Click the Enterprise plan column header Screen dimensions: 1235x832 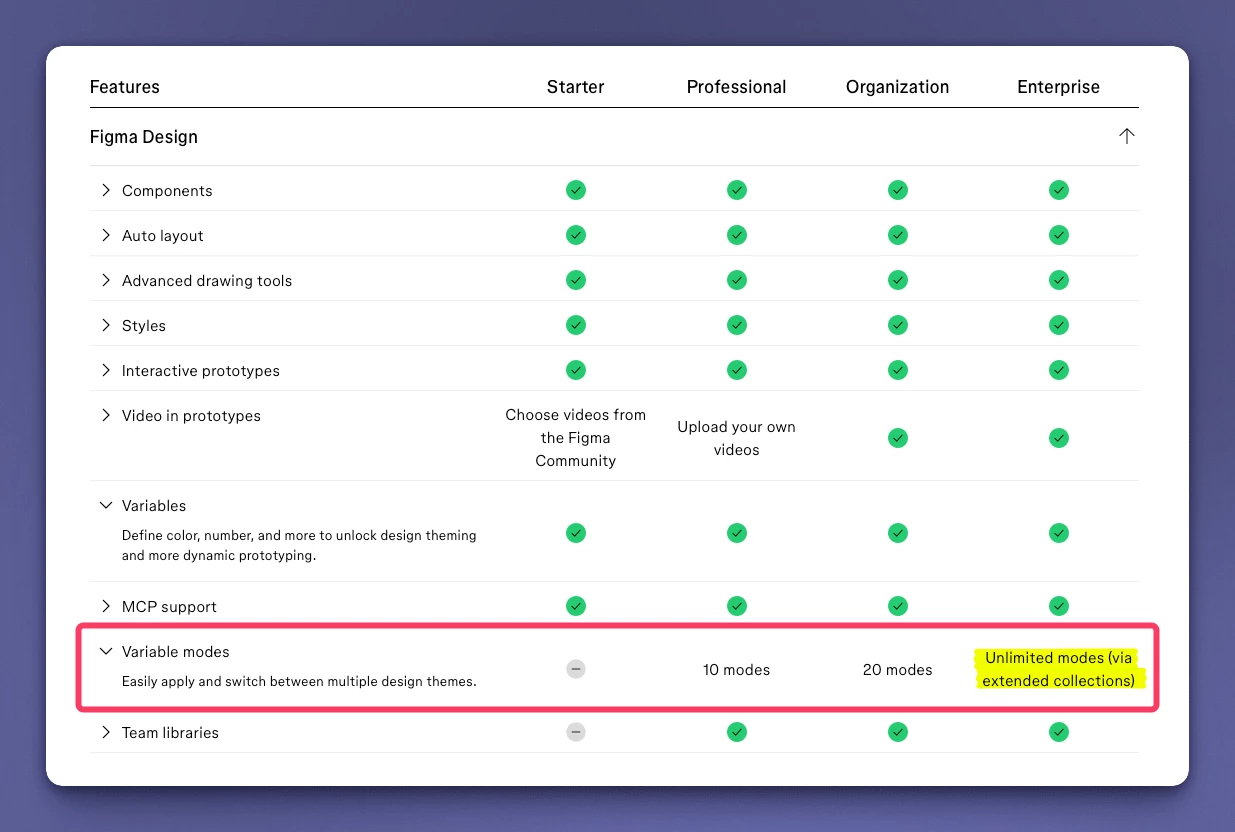[x=1058, y=87]
